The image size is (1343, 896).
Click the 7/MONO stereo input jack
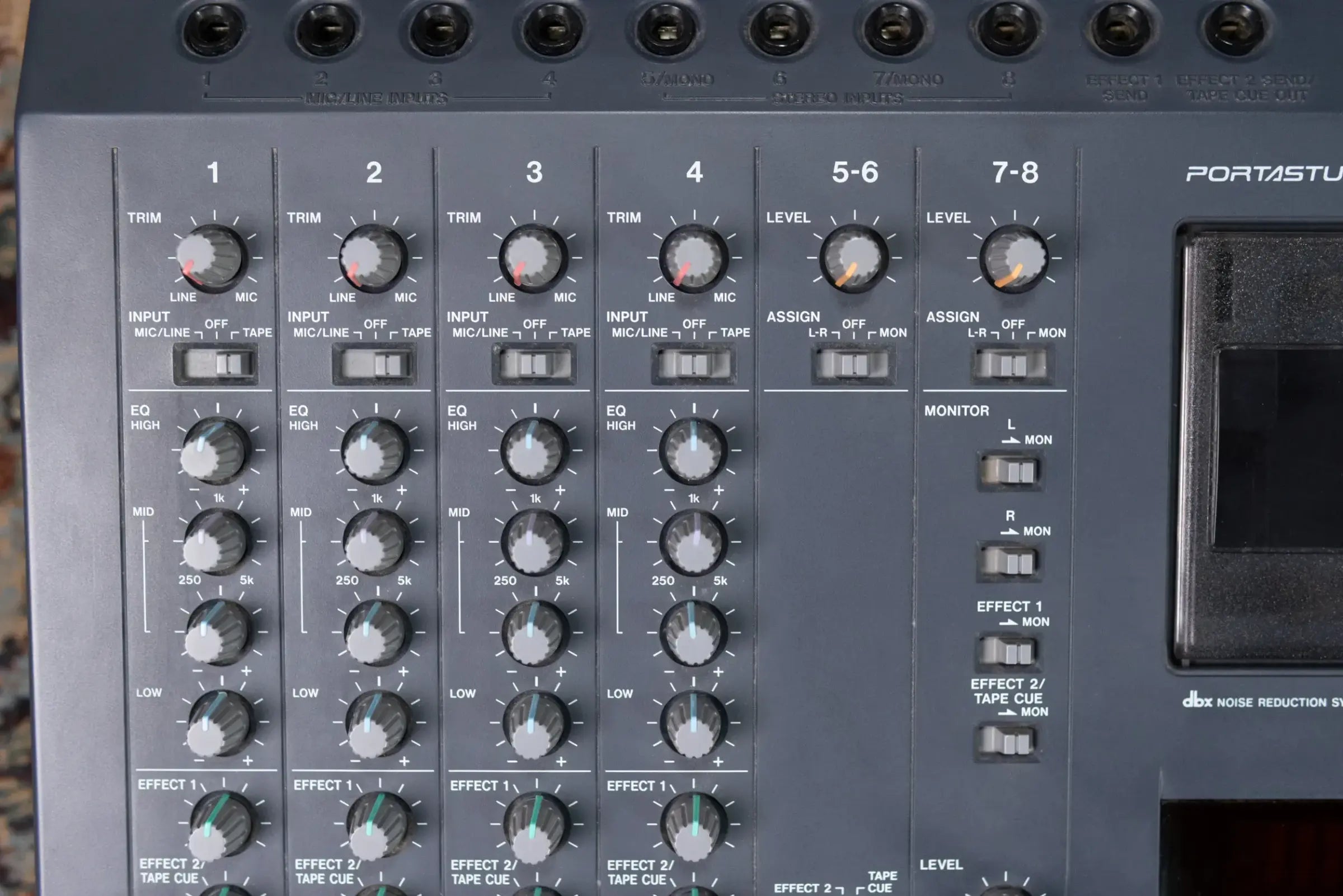tap(894, 28)
